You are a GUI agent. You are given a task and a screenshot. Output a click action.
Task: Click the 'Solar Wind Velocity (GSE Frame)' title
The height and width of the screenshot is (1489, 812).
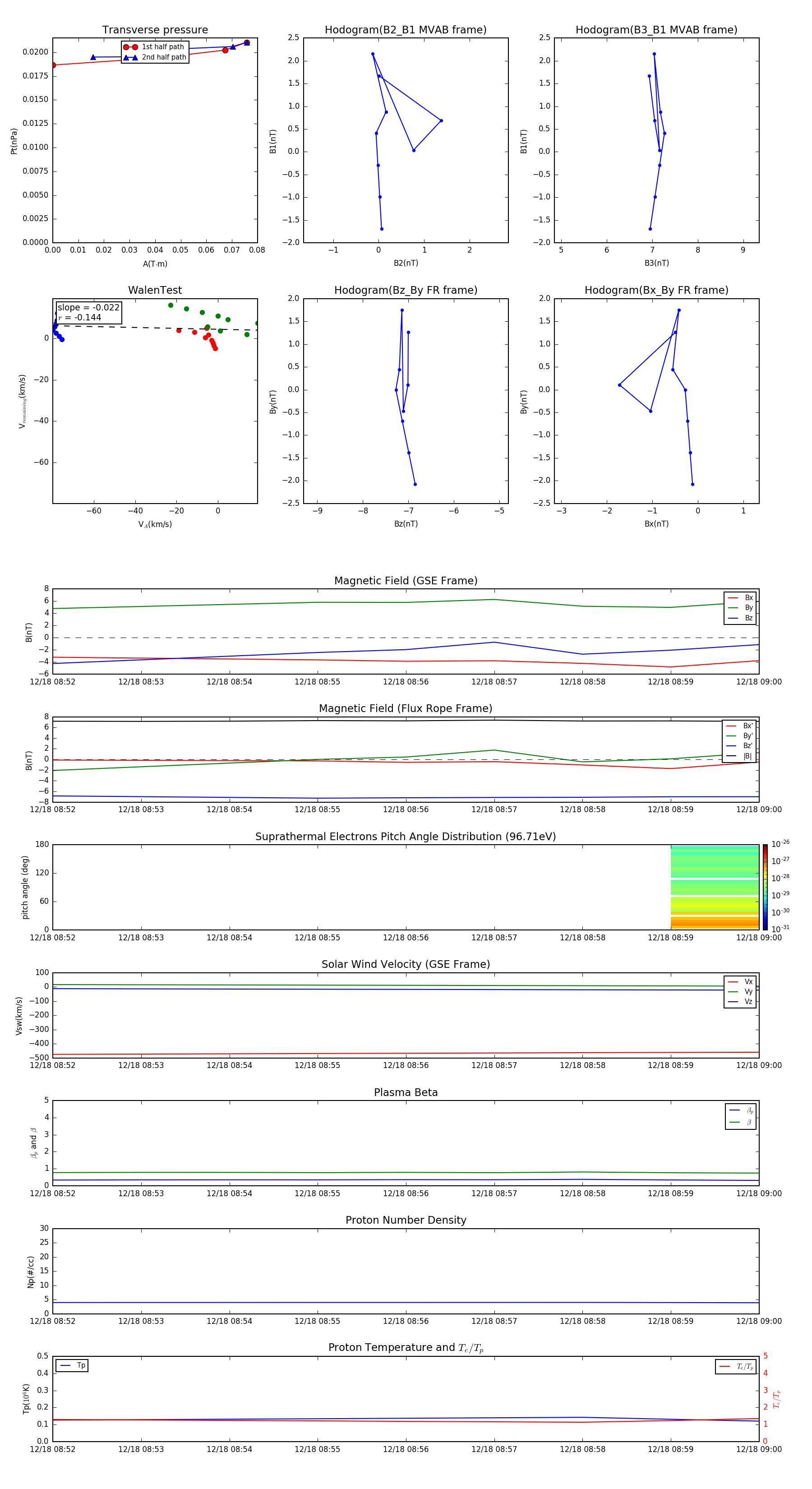coord(406,965)
